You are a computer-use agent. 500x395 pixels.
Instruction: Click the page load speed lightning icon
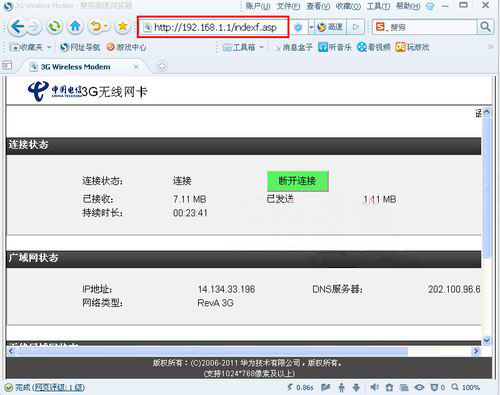point(290,387)
